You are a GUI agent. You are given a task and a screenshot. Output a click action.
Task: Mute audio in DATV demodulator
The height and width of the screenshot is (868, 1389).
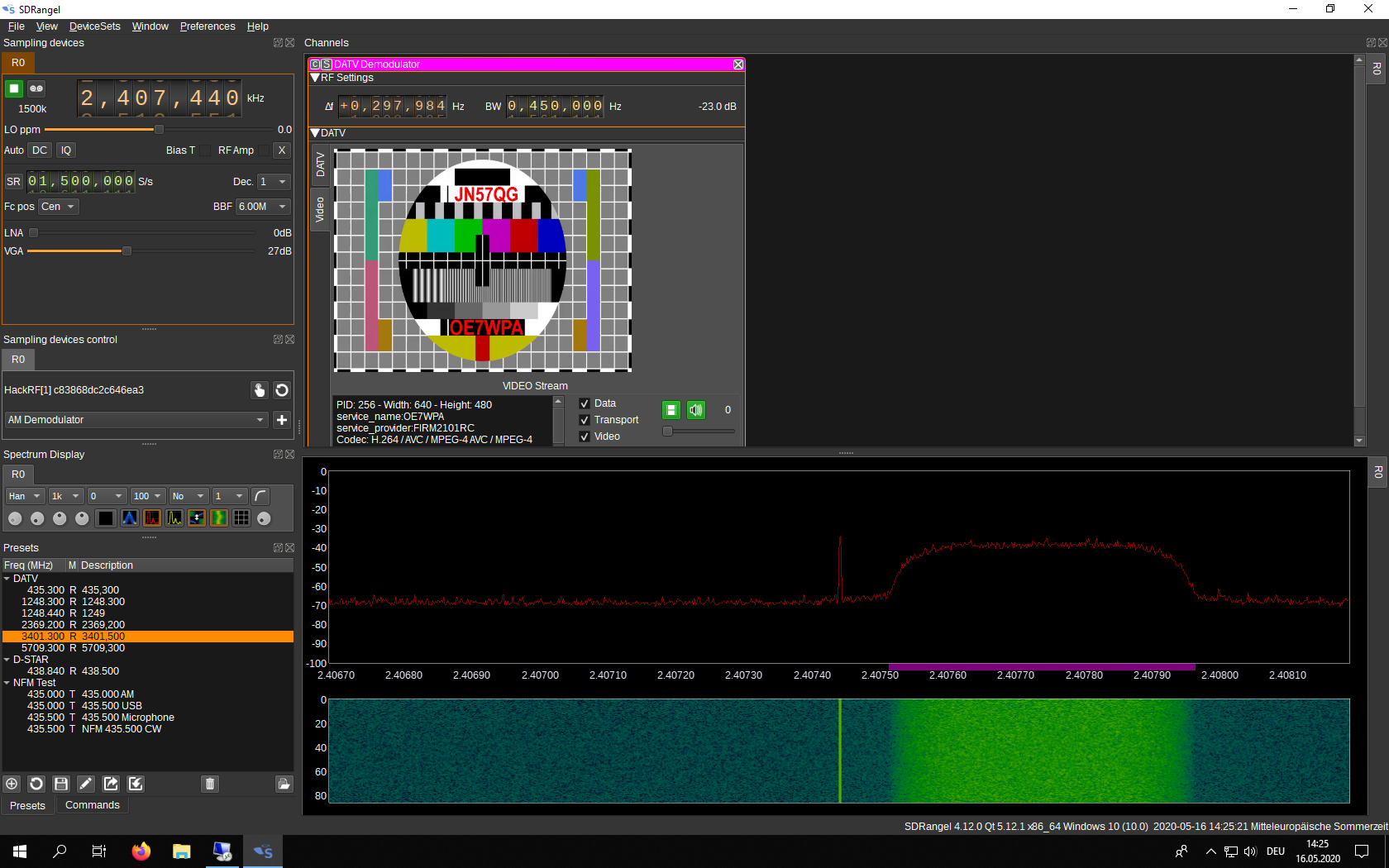click(696, 410)
